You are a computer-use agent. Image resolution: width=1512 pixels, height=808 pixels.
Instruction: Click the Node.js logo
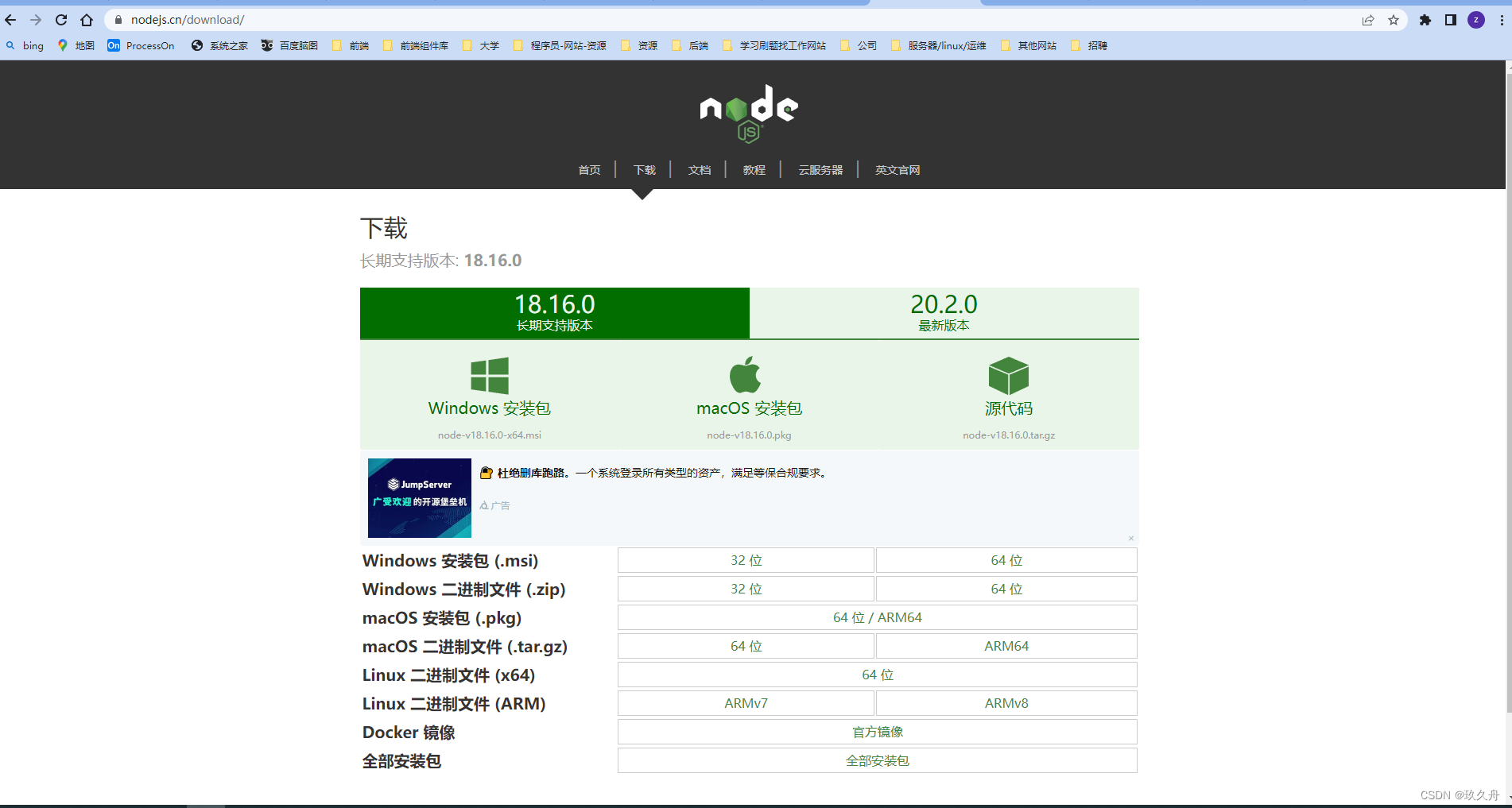click(747, 113)
